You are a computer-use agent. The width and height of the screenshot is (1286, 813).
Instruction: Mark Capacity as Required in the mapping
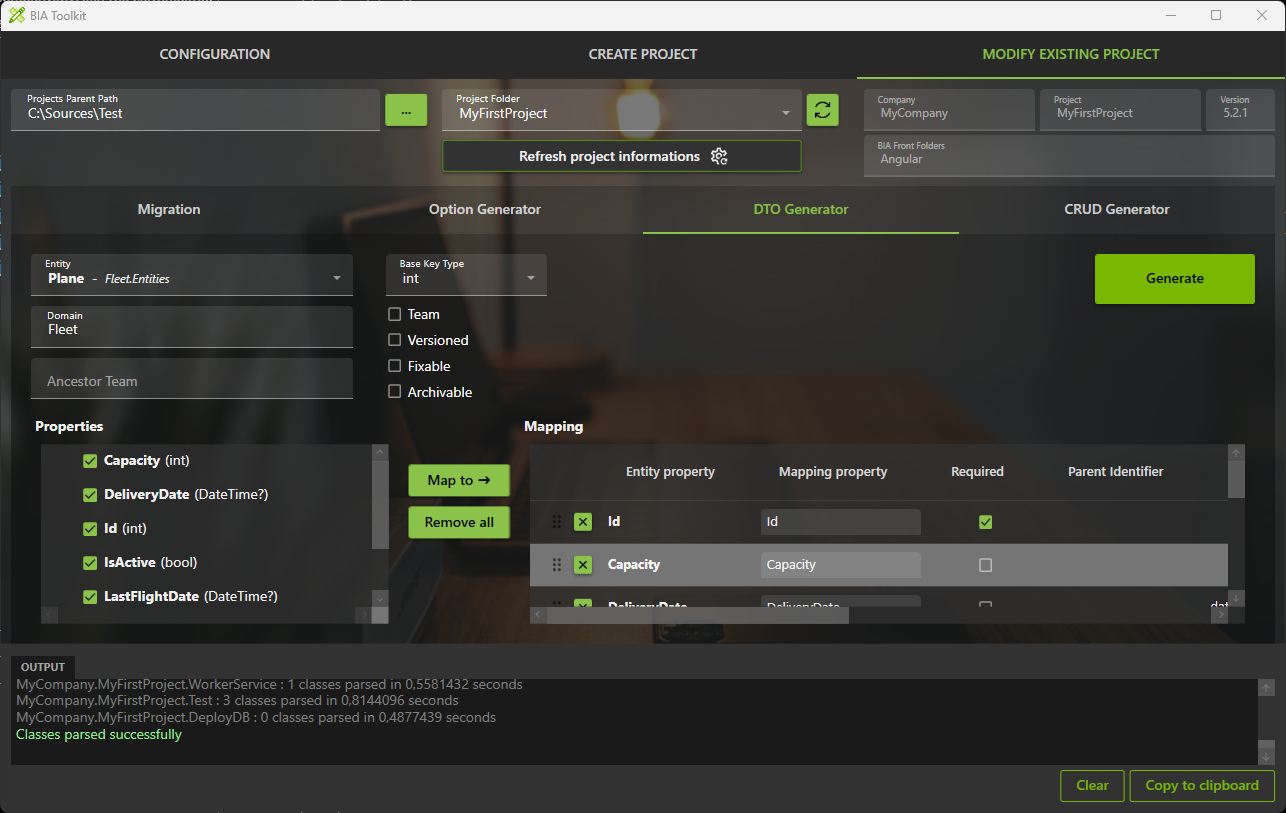(985, 564)
